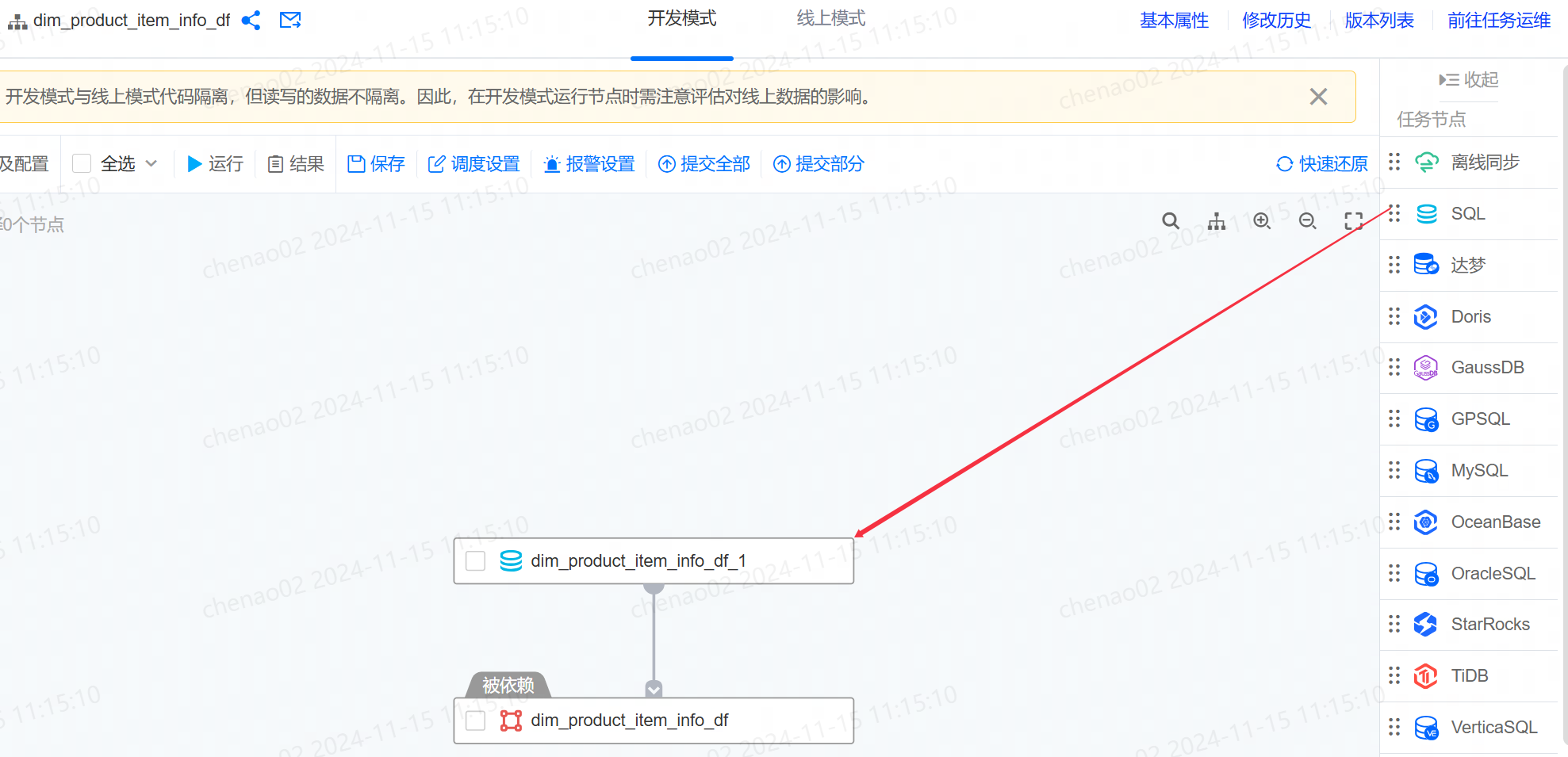Screen dimensions: 1568x757
Task: Click the workflow tree icon before dim_product_item_info_df title
Action: point(17,21)
